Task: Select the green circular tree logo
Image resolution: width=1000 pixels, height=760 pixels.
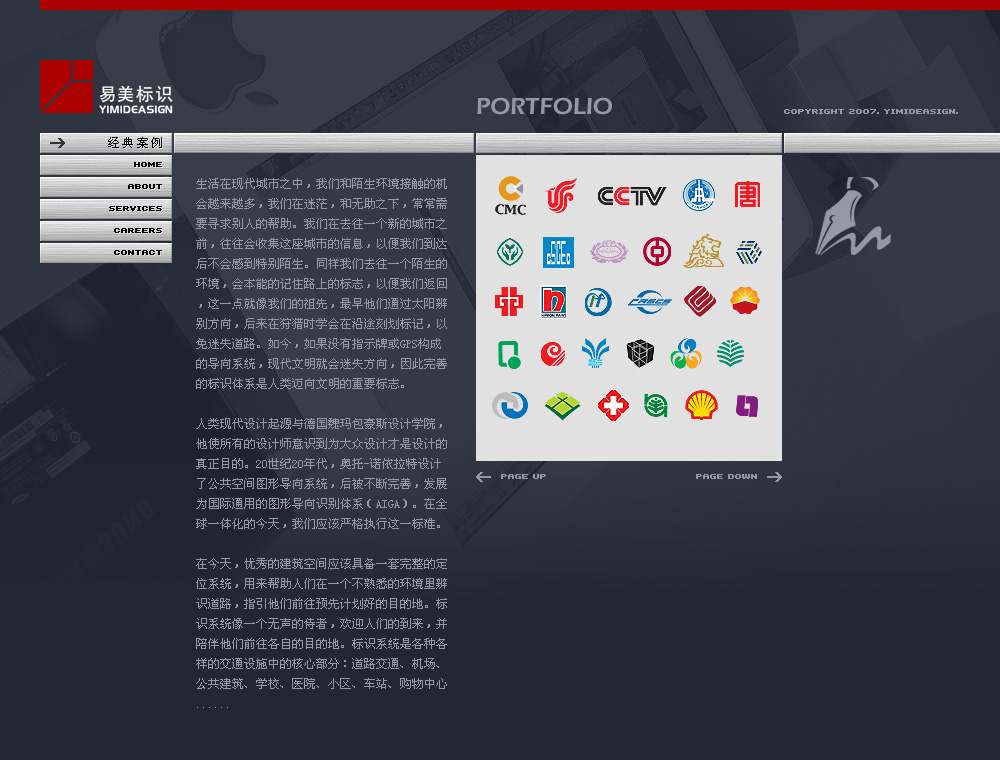Action: (x=656, y=406)
